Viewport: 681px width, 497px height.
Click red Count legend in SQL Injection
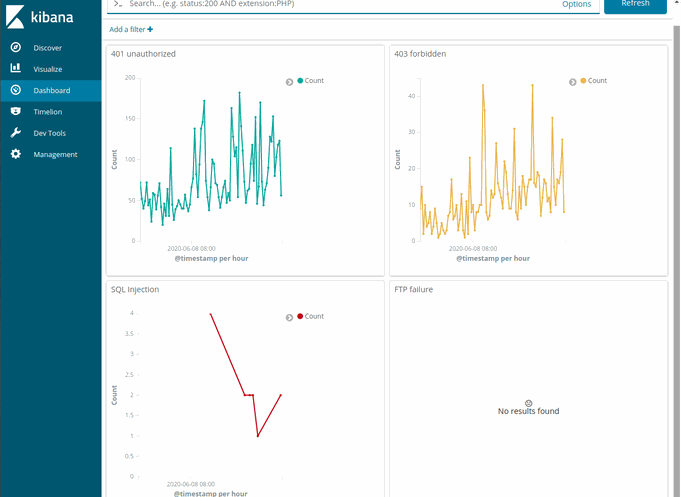(x=311, y=316)
